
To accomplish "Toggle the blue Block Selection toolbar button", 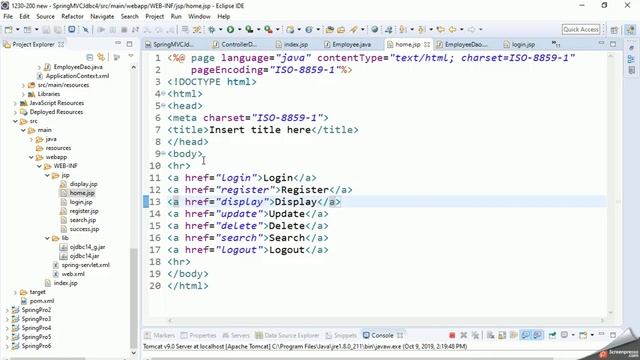I will [71, 29].
